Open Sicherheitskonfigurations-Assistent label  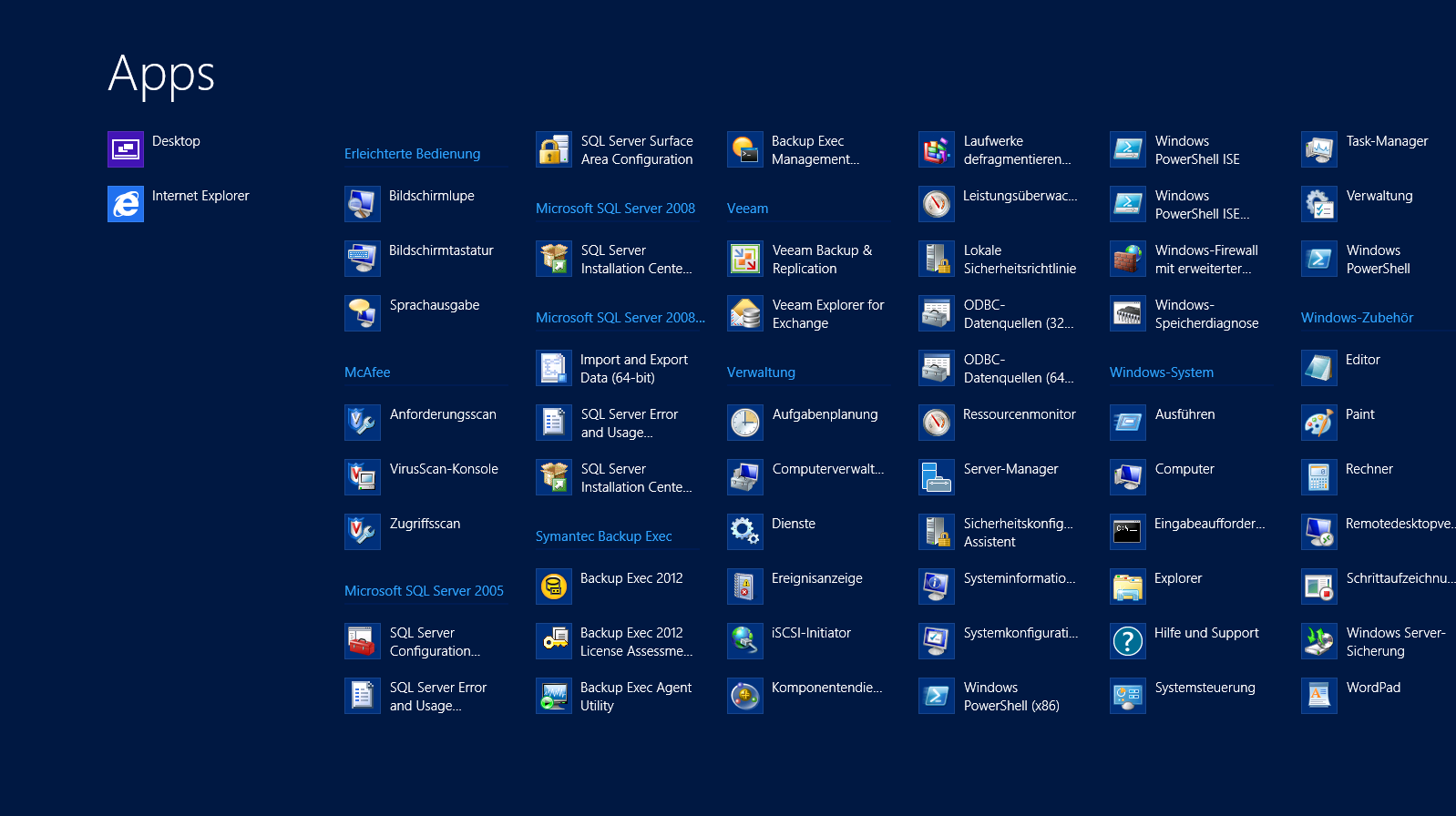1018,533
